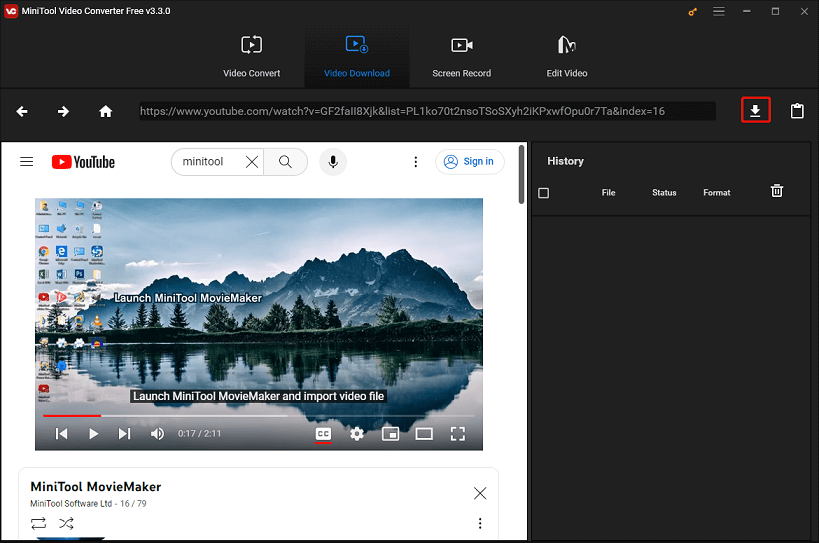
Task: Click the YouTube search box
Action: point(210,162)
